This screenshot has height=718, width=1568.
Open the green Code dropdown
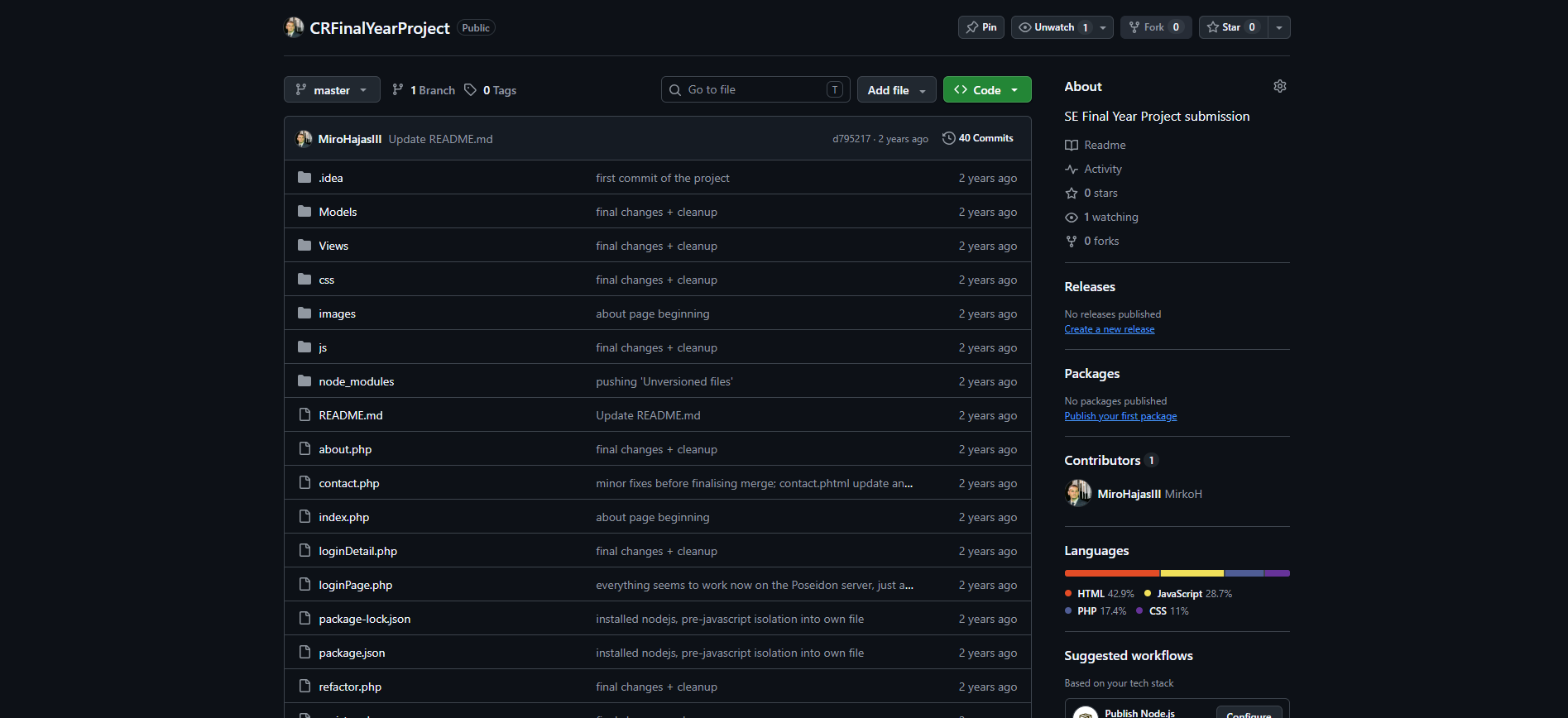[987, 89]
